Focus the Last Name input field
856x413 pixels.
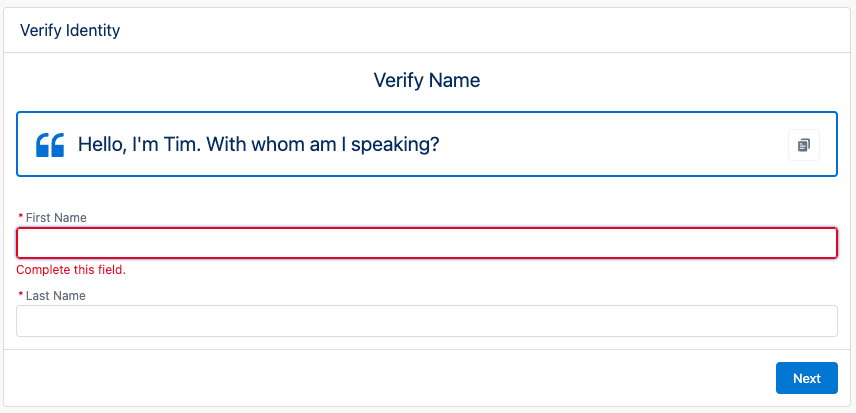(x=427, y=321)
